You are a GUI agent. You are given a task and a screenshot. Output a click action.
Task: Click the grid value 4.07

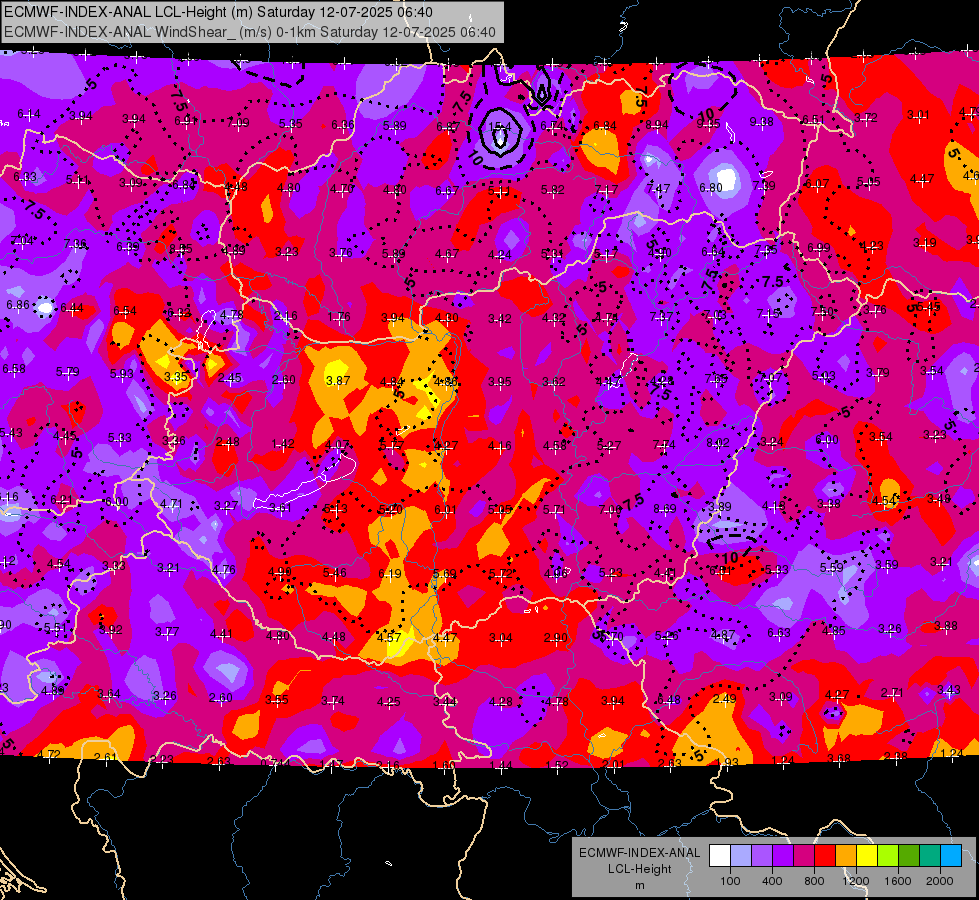pos(337,445)
